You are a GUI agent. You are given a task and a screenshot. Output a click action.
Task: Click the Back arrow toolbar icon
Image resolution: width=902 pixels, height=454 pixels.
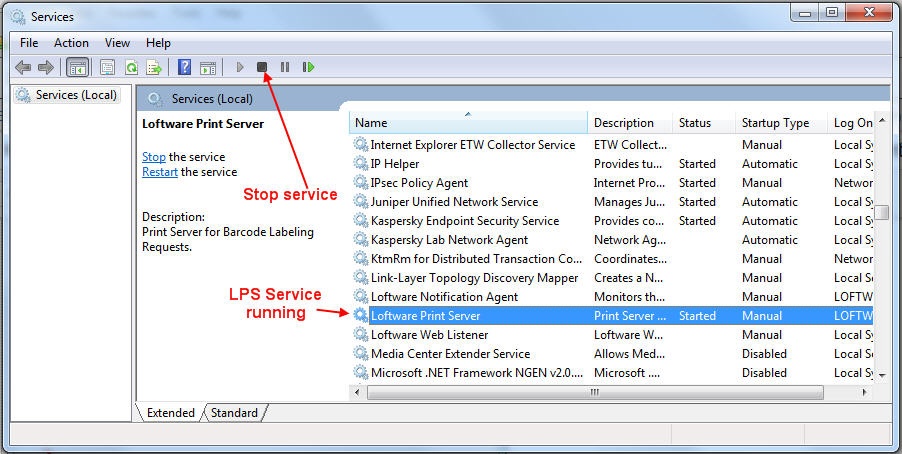point(23,67)
